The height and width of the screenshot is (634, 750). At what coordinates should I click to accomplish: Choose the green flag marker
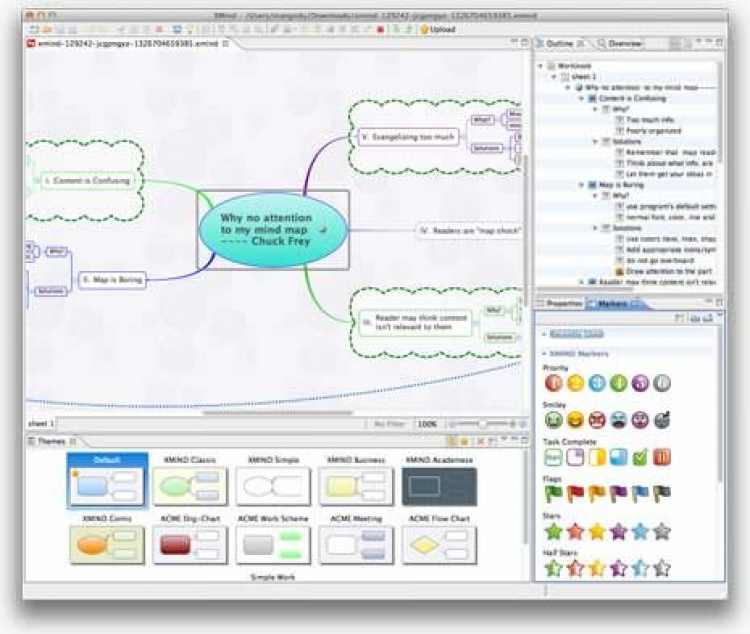coord(553,494)
